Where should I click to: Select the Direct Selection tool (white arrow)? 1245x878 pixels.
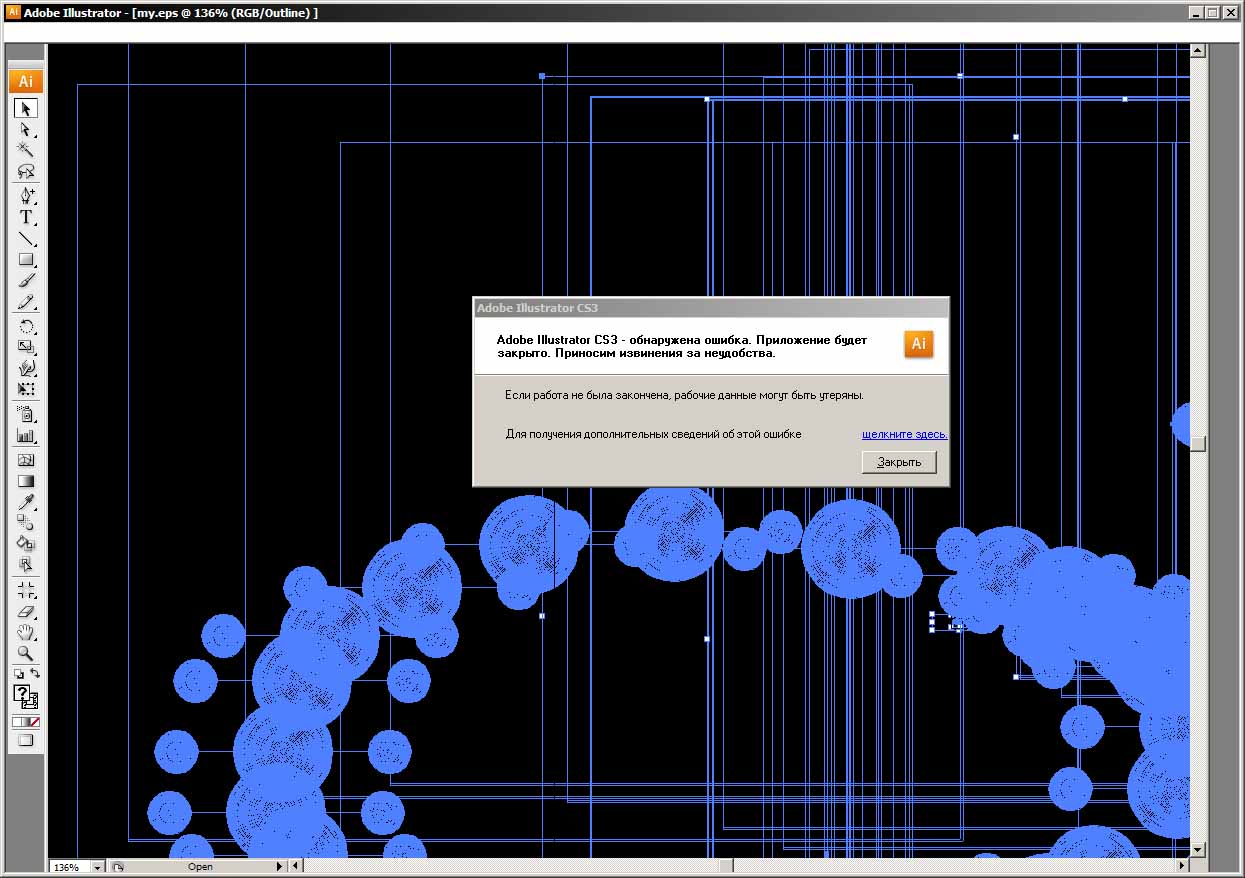(26, 129)
